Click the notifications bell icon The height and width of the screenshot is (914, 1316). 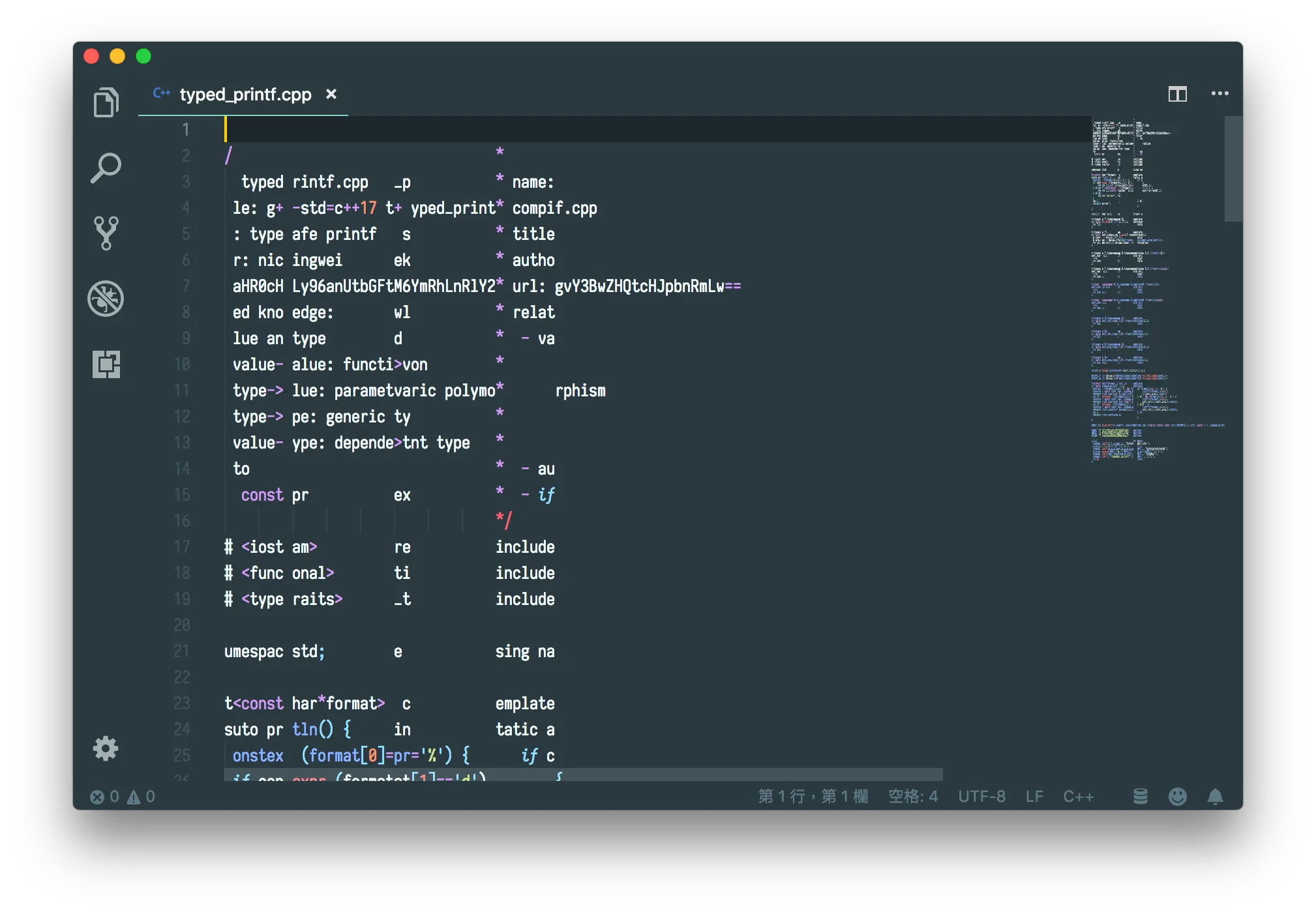1215,797
